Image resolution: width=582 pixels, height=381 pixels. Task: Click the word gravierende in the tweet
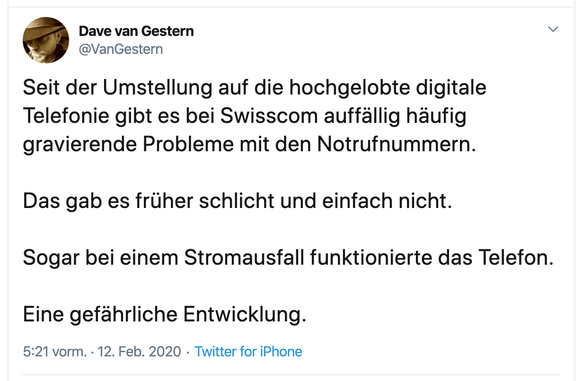[80, 145]
